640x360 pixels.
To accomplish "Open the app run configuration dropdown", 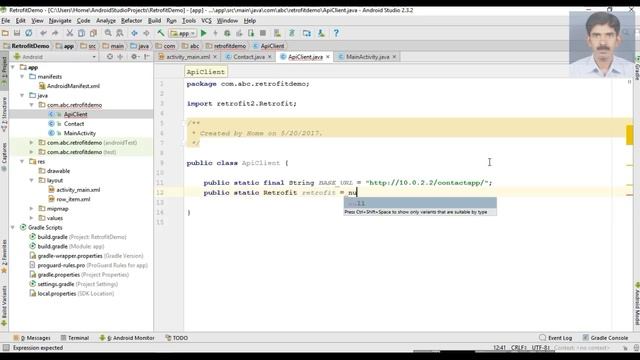I will click(x=183, y=33).
